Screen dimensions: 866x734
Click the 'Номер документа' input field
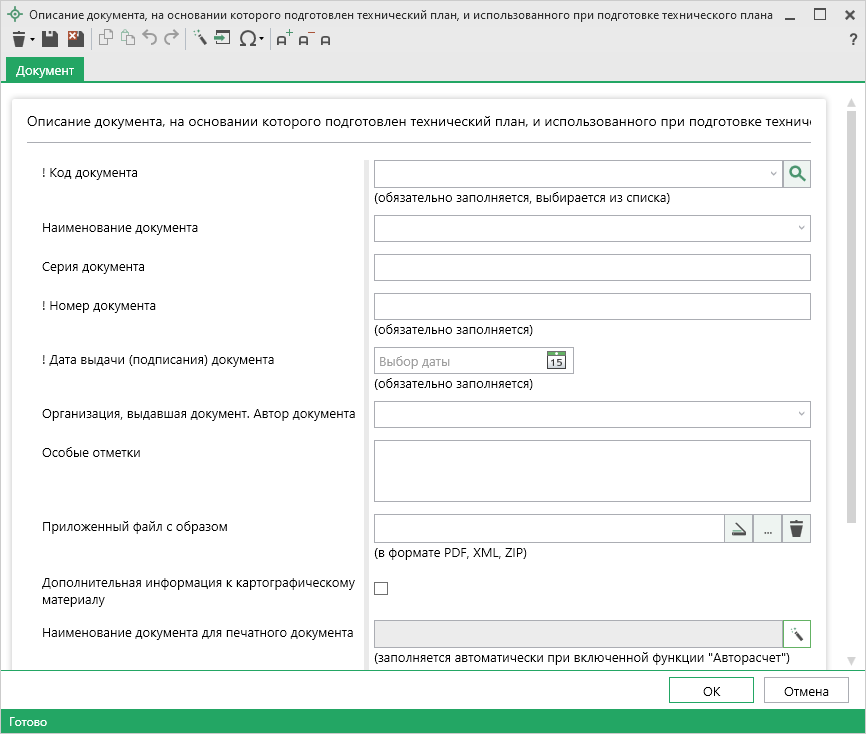click(x=591, y=306)
